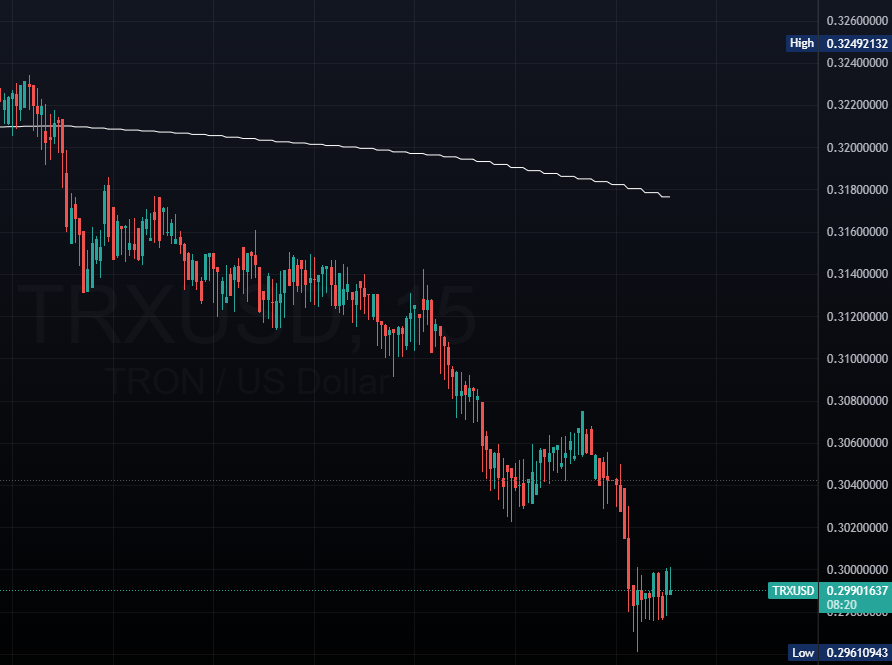The image size is (892, 665).
Task: Click the low value 0.29610943
Action: (856, 652)
